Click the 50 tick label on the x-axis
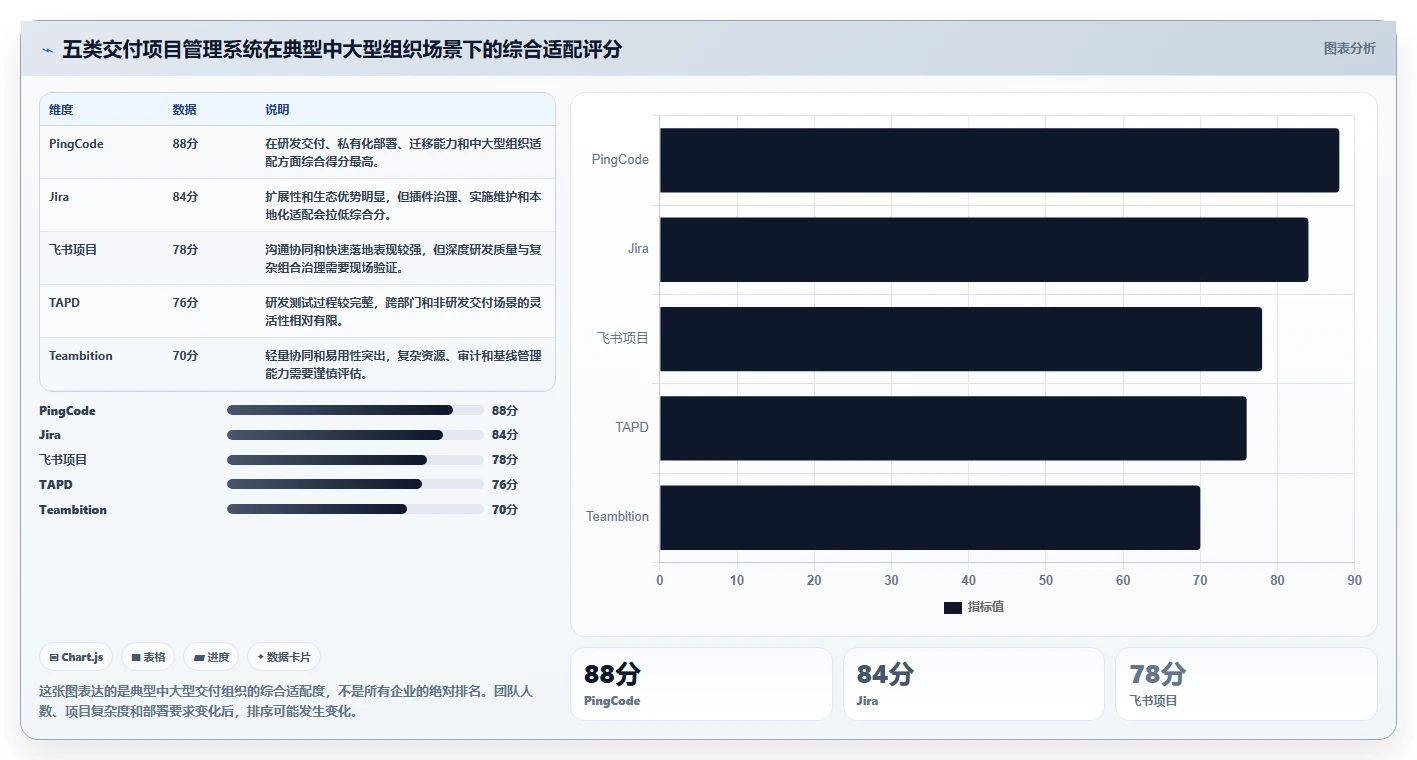The width and height of the screenshot is (1417, 760). coord(1046,581)
